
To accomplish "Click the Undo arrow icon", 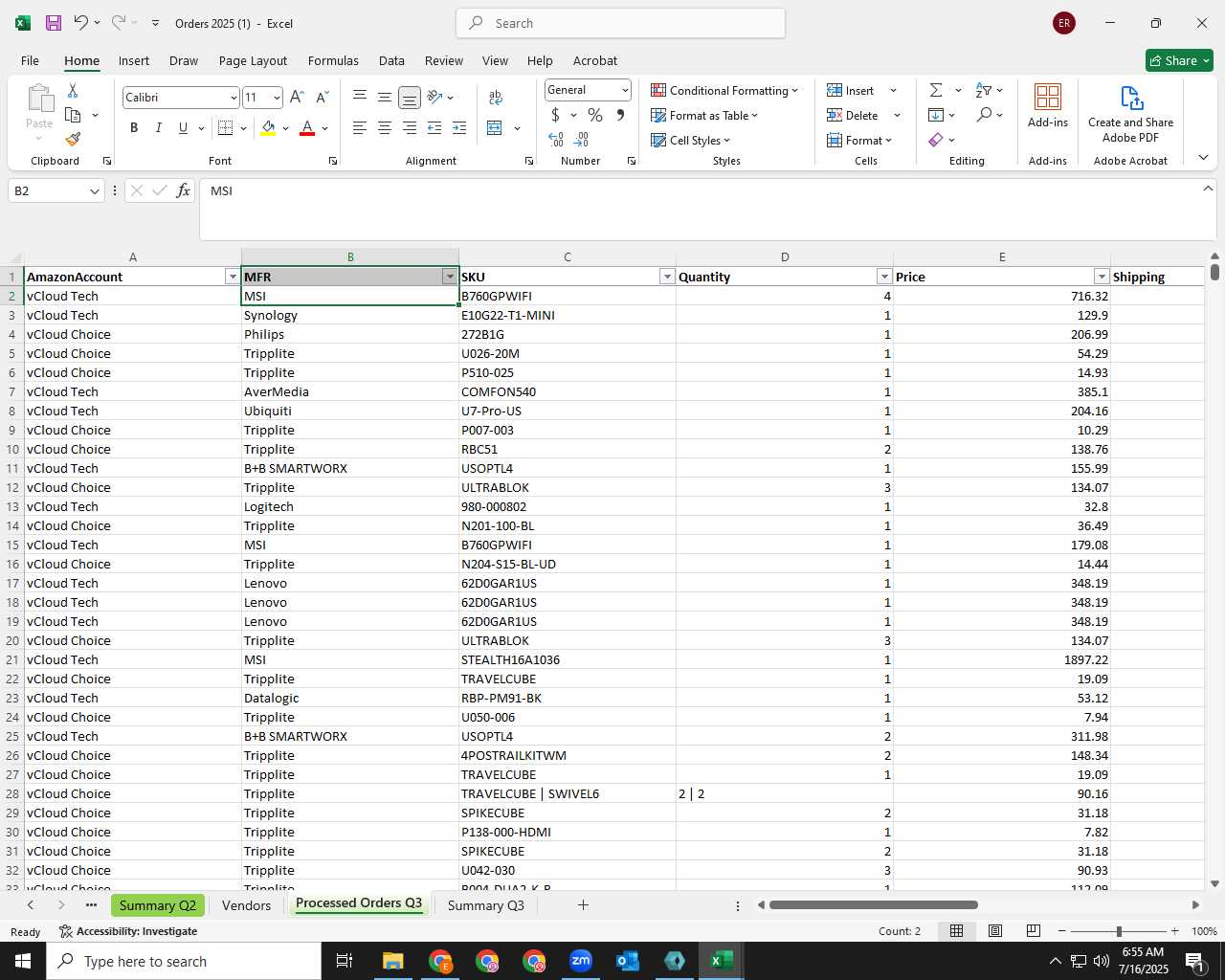I will pyautogui.click(x=81, y=23).
